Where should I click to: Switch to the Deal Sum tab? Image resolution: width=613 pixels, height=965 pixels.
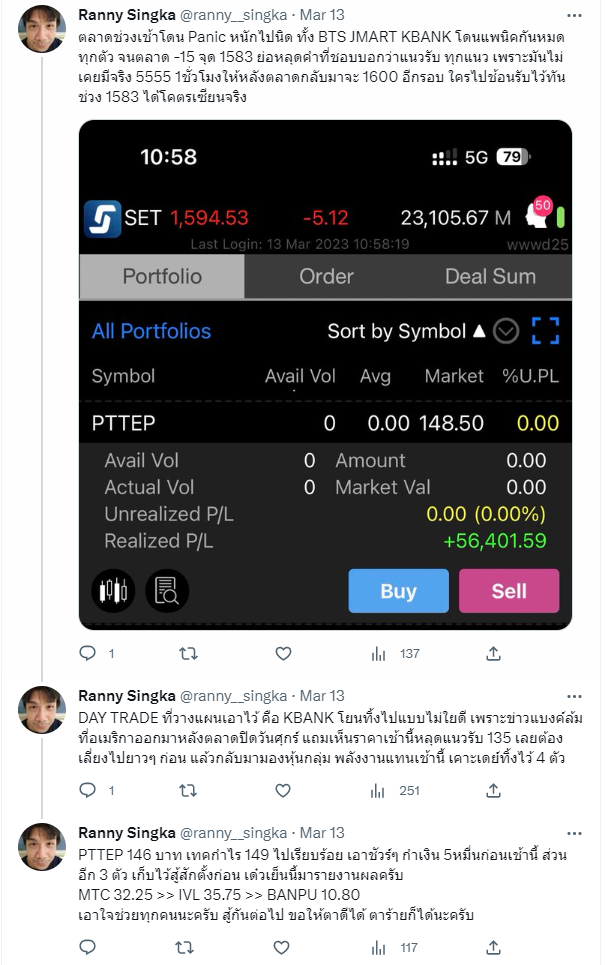coord(490,276)
